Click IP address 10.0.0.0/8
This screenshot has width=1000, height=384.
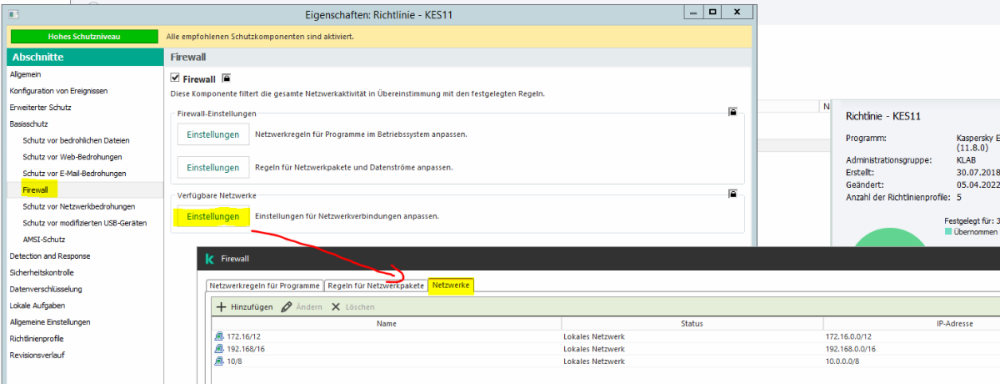point(843,361)
